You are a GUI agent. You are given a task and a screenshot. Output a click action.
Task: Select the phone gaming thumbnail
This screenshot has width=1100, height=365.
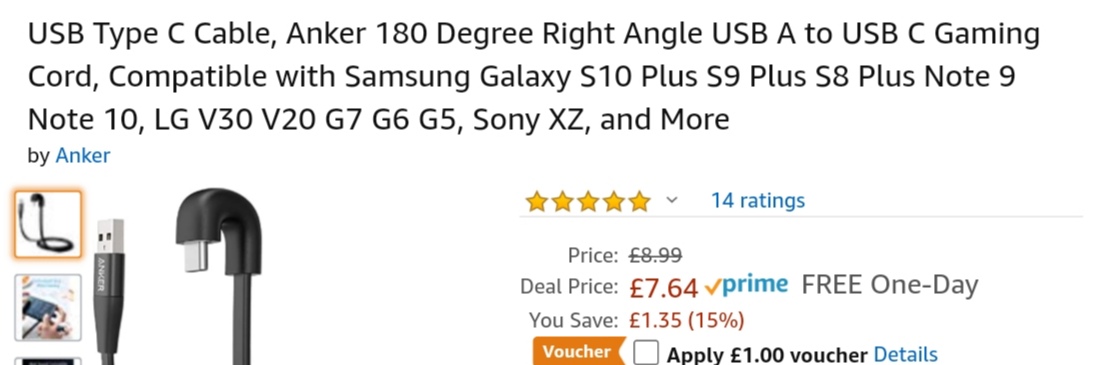coord(48,307)
